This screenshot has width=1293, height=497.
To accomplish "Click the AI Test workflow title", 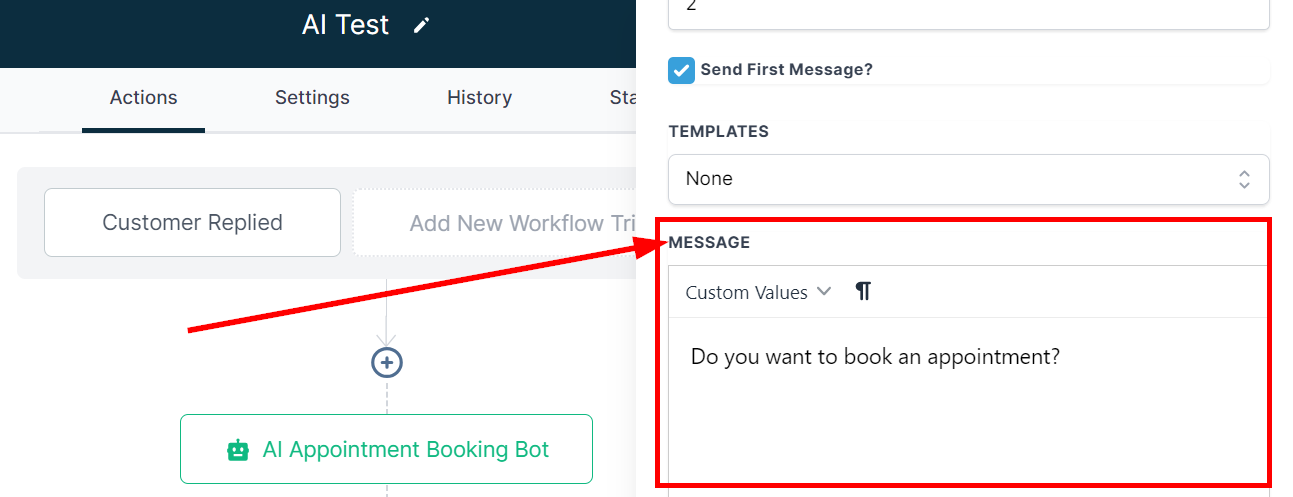I will click(345, 25).
